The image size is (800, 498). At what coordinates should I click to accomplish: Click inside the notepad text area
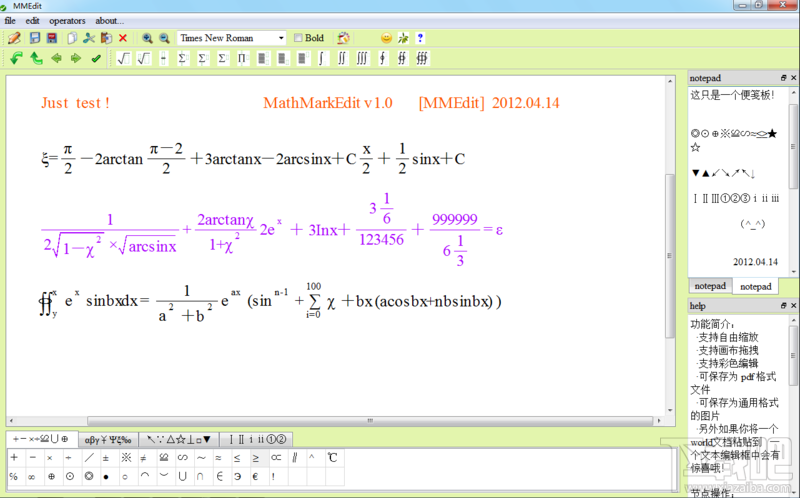[x=738, y=182]
